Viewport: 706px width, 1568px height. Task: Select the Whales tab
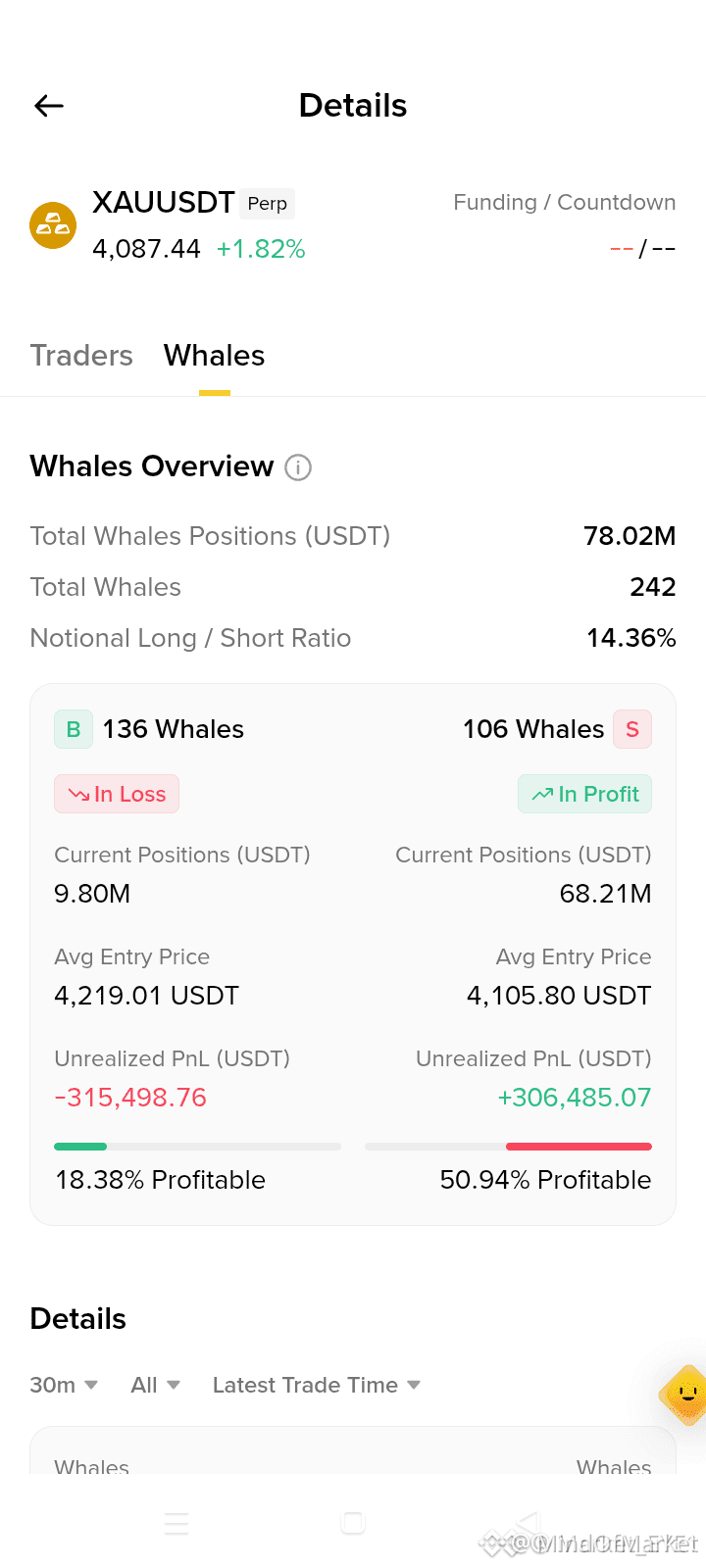(215, 355)
